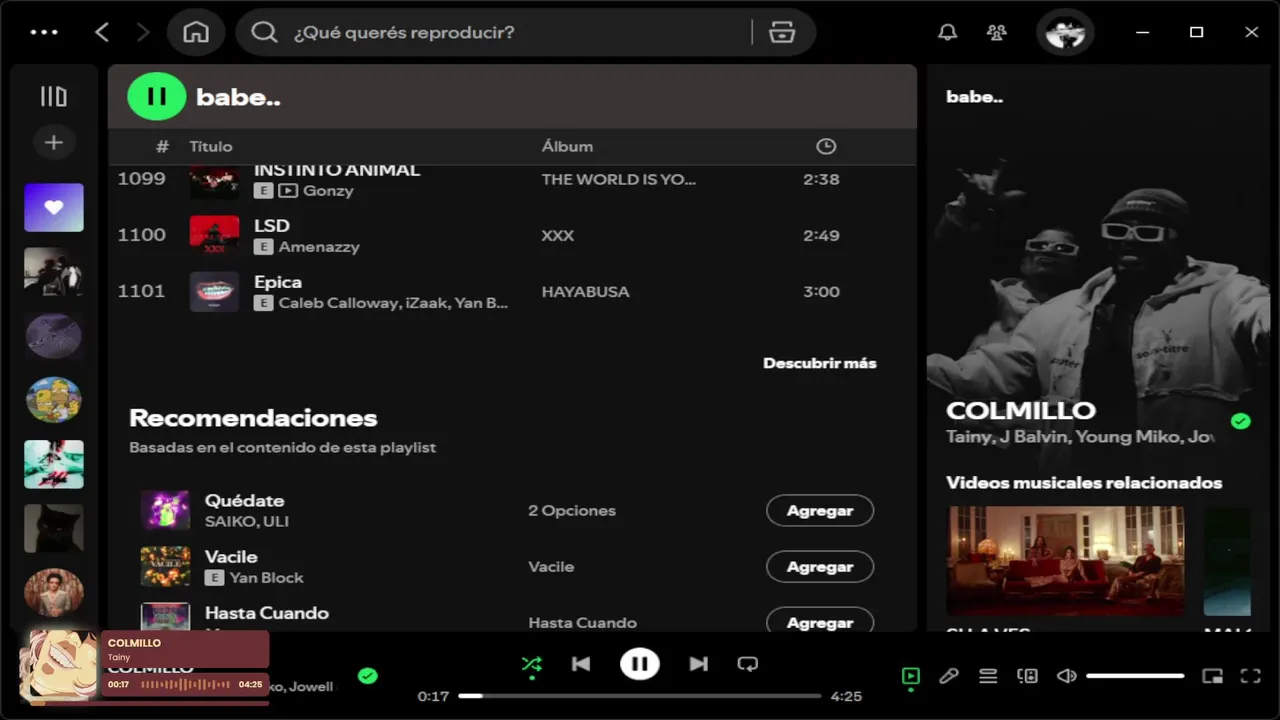Toggle repeat mode
Screen dimensions: 1280x720
click(747, 664)
